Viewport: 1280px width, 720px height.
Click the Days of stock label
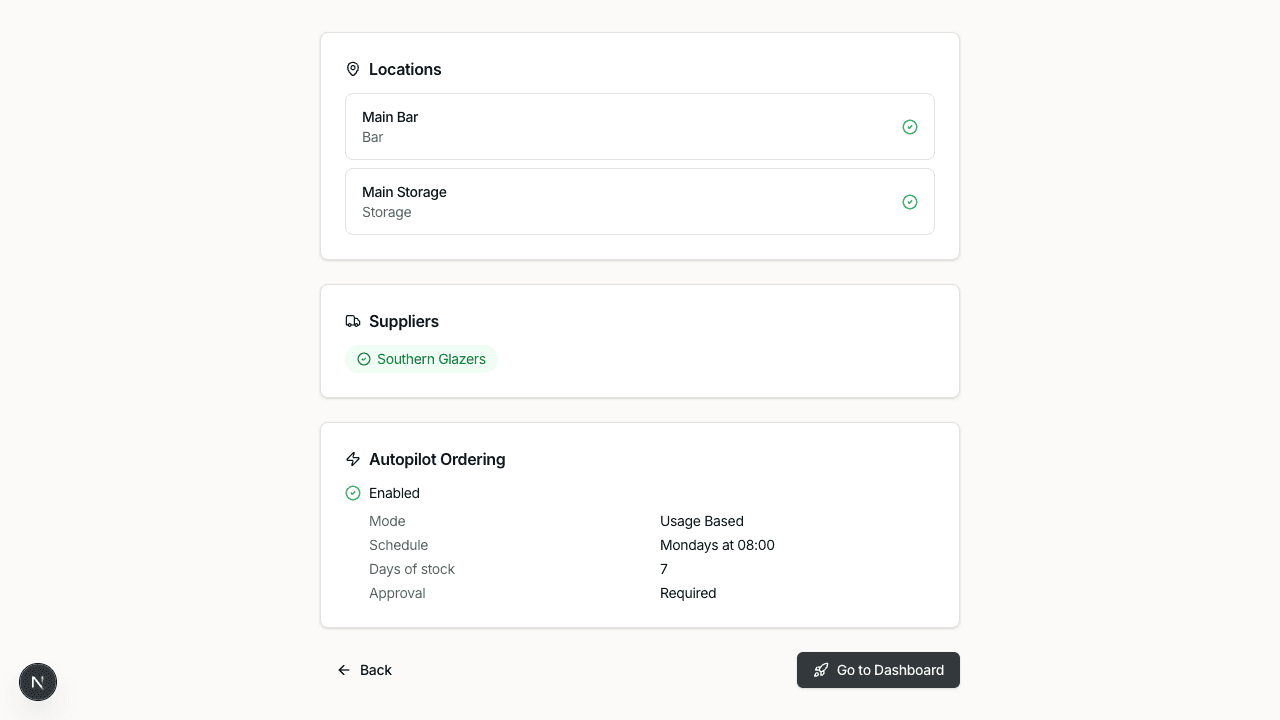click(412, 569)
